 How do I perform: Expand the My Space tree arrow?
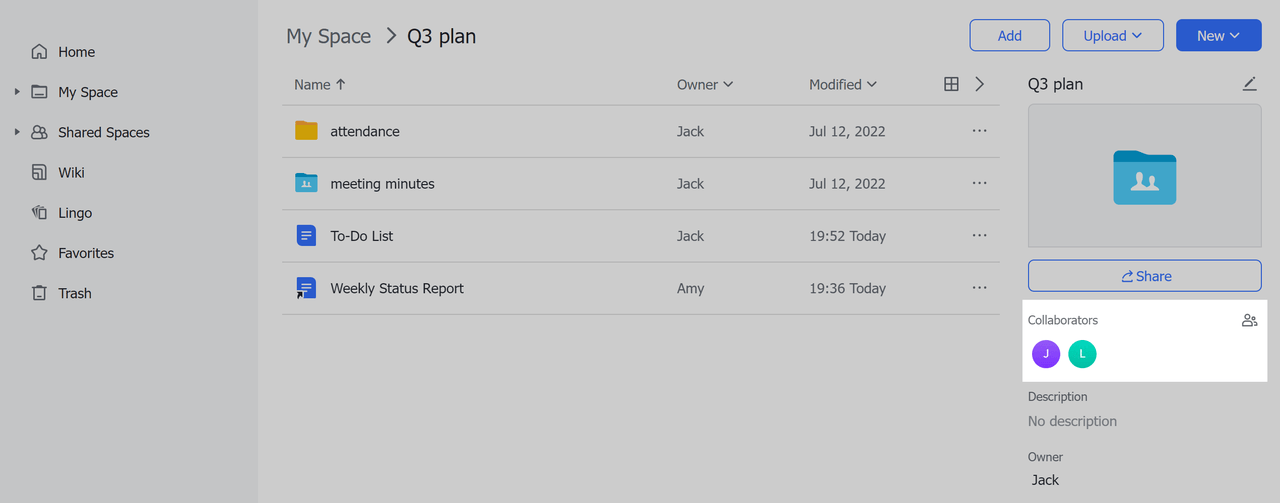click(x=17, y=92)
